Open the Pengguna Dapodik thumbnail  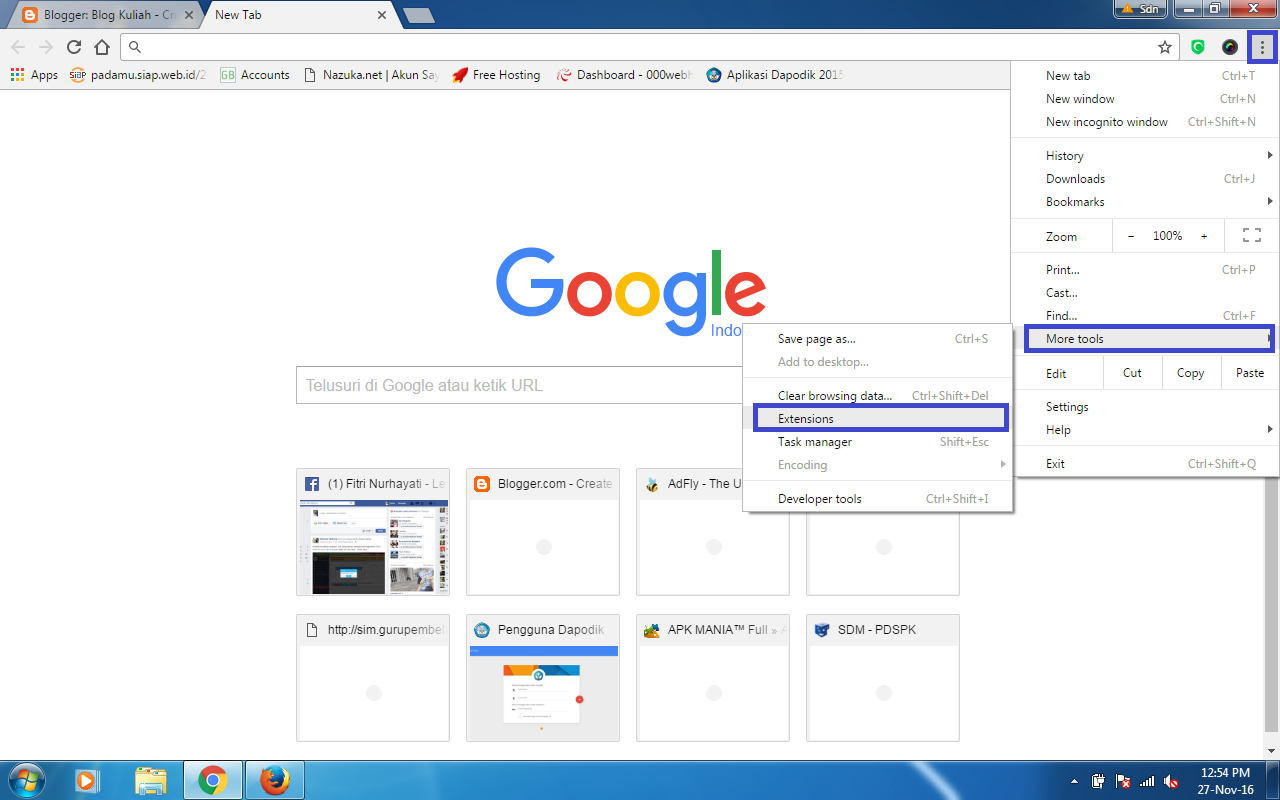543,678
